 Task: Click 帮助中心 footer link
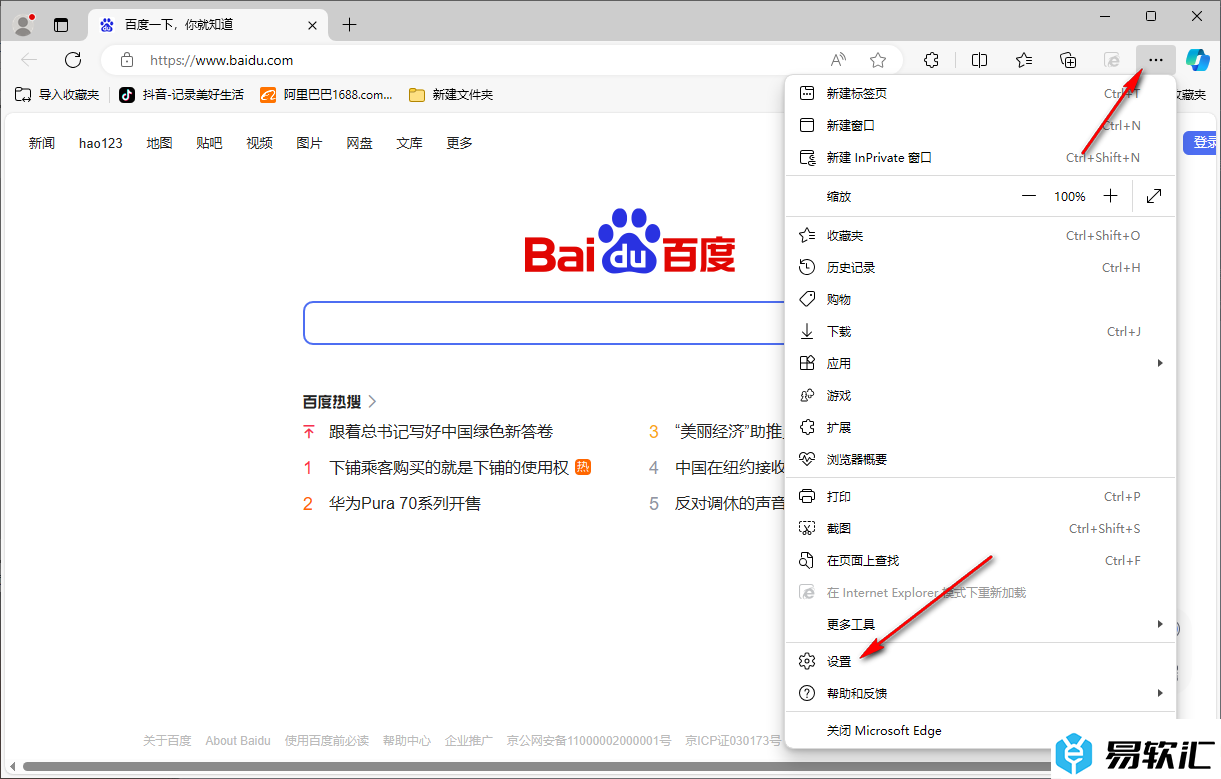tap(407, 741)
